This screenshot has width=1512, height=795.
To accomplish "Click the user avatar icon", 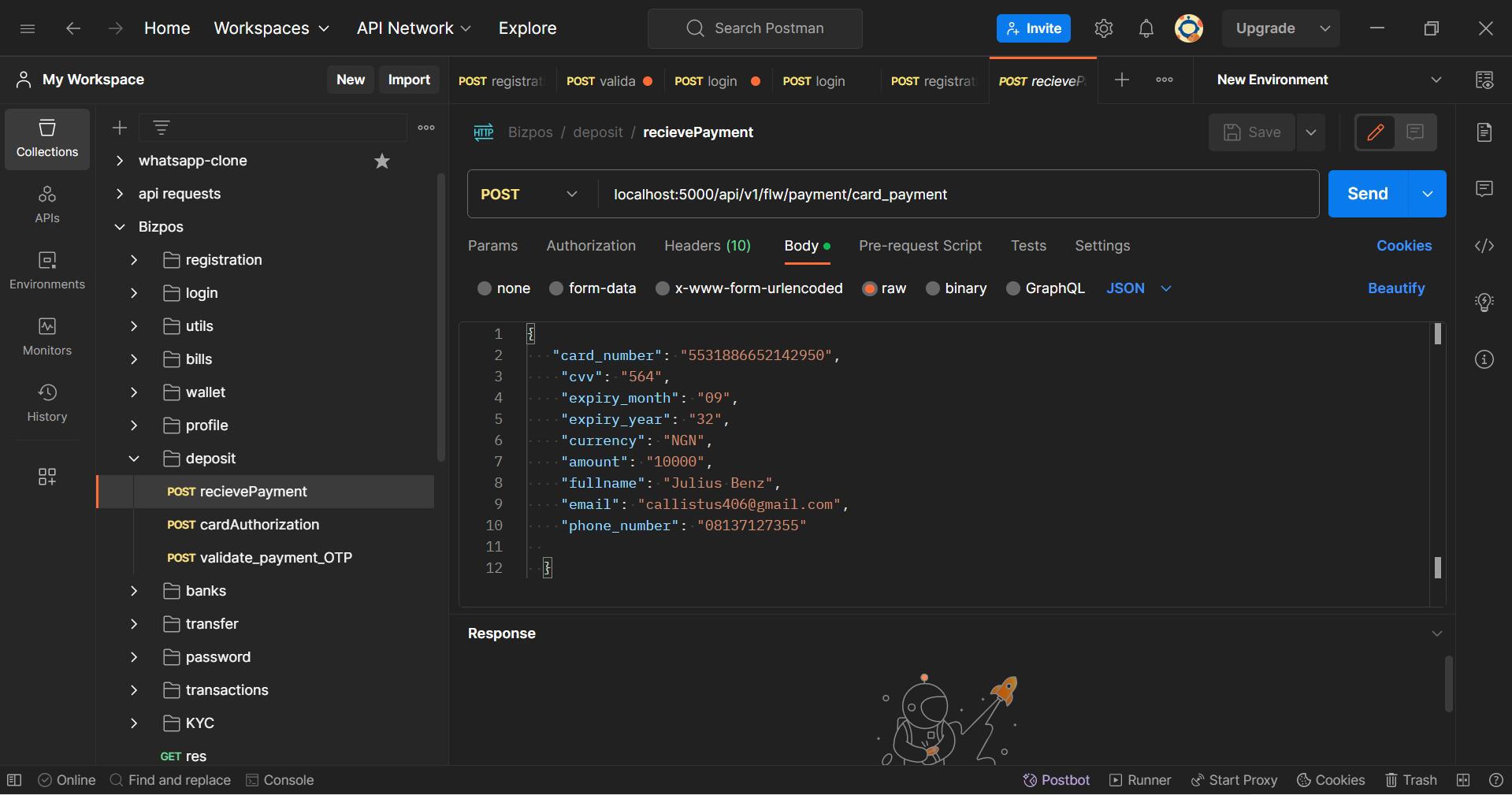I will [x=1189, y=28].
